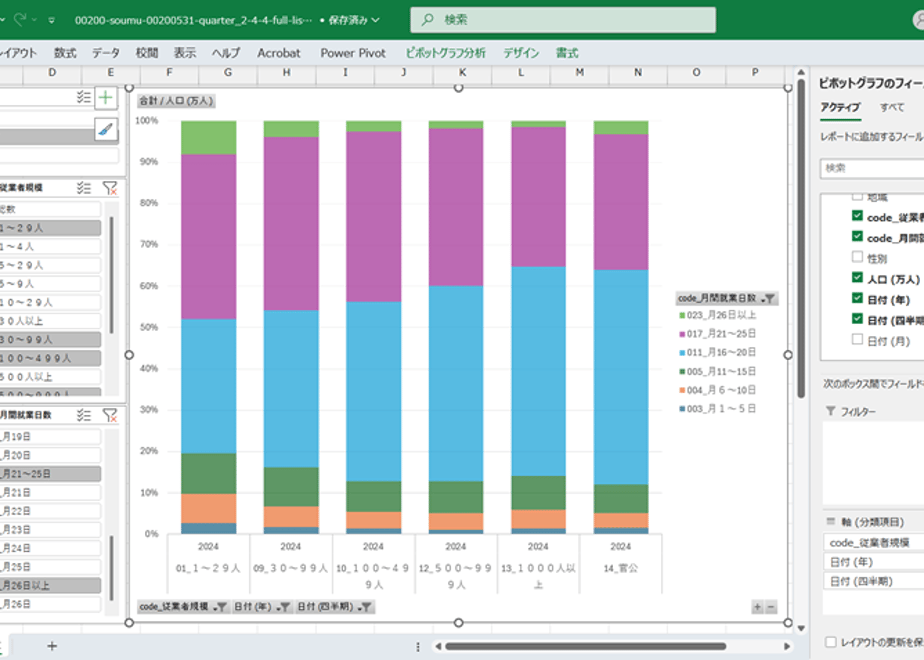Toggle multi-select on the topmost slicer
The image size is (924, 660).
pyautogui.click(x=84, y=97)
